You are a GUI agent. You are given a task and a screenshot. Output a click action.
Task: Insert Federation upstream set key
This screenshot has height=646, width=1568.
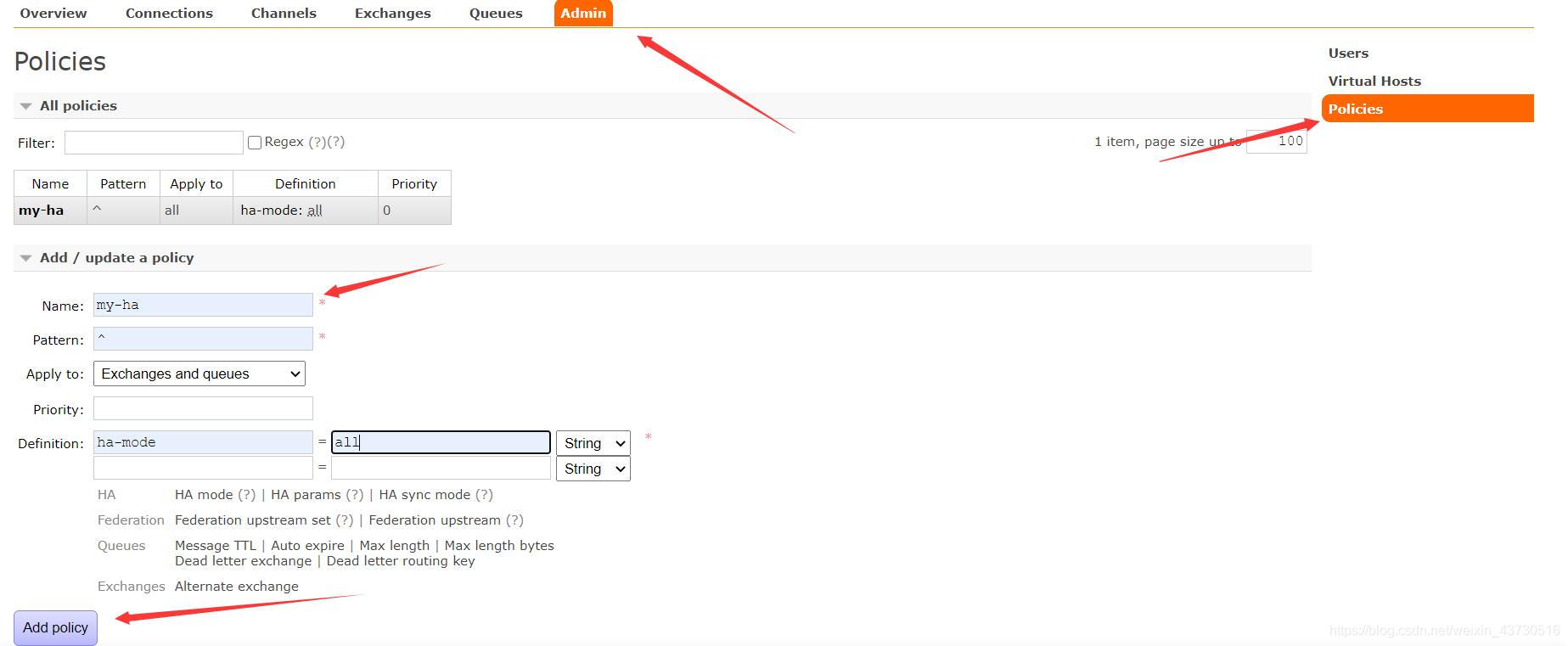coord(253,520)
